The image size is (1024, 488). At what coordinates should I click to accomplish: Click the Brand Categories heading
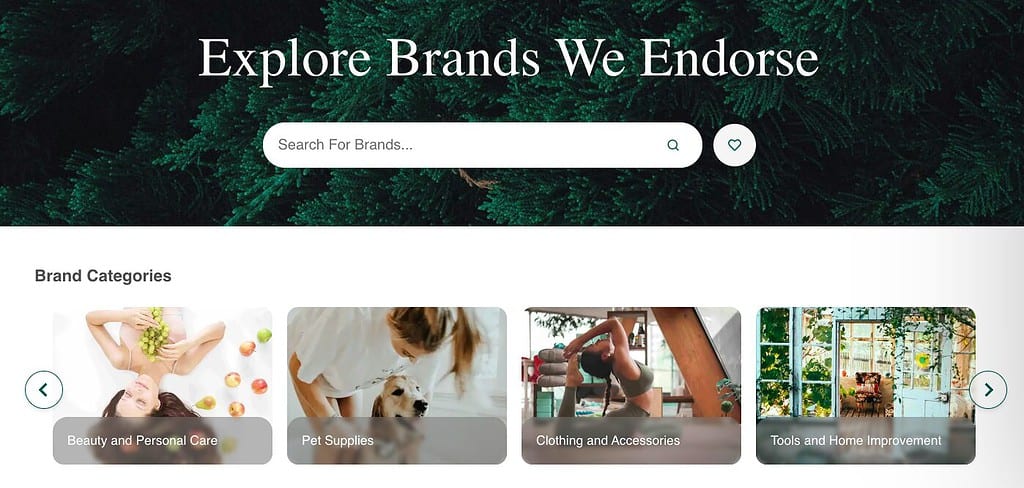(103, 276)
